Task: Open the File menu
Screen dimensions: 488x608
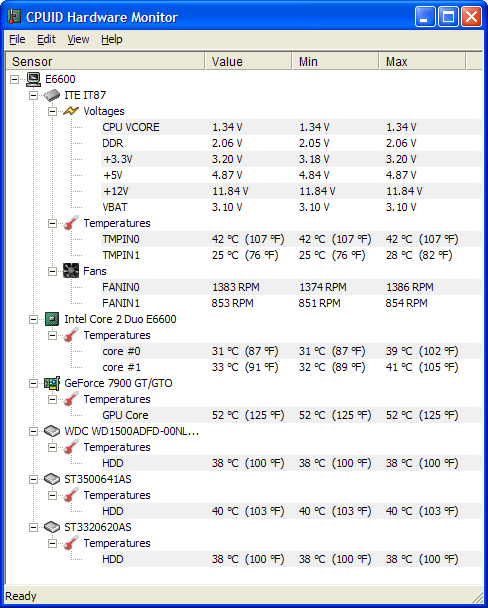Action: click(17, 39)
